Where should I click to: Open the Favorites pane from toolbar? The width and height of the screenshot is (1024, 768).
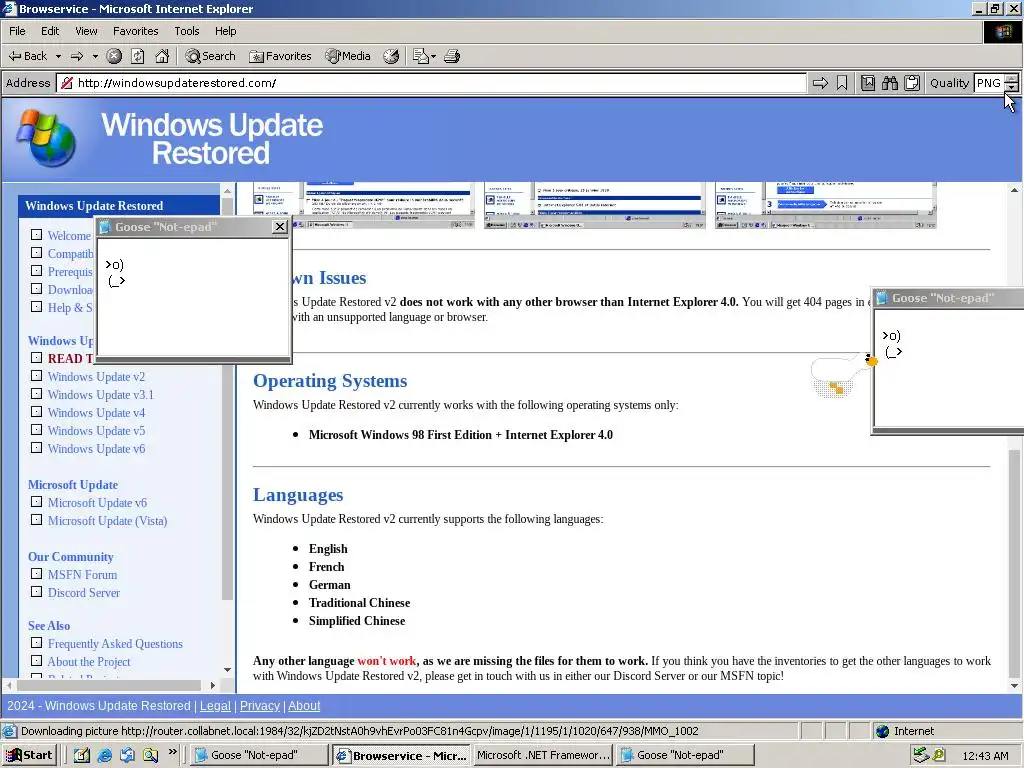(280, 56)
